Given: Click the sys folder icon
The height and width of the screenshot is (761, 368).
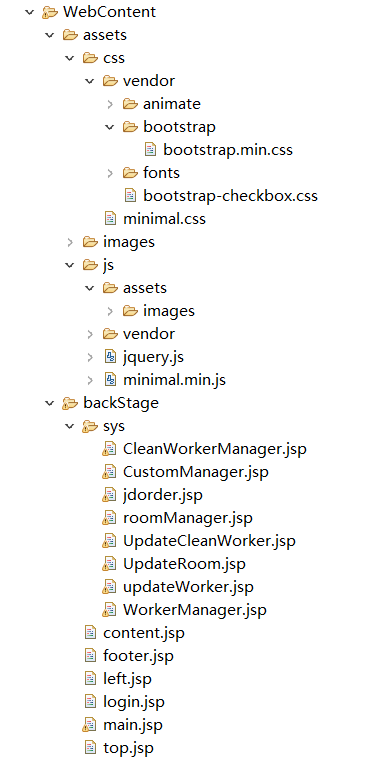Looking at the screenshot, I should 90,427.
